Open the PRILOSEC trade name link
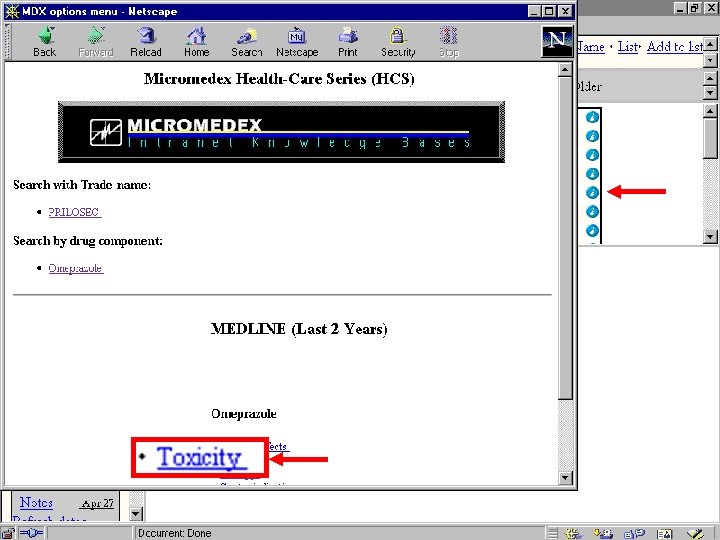Image resolution: width=720 pixels, height=540 pixels. point(75,212)
